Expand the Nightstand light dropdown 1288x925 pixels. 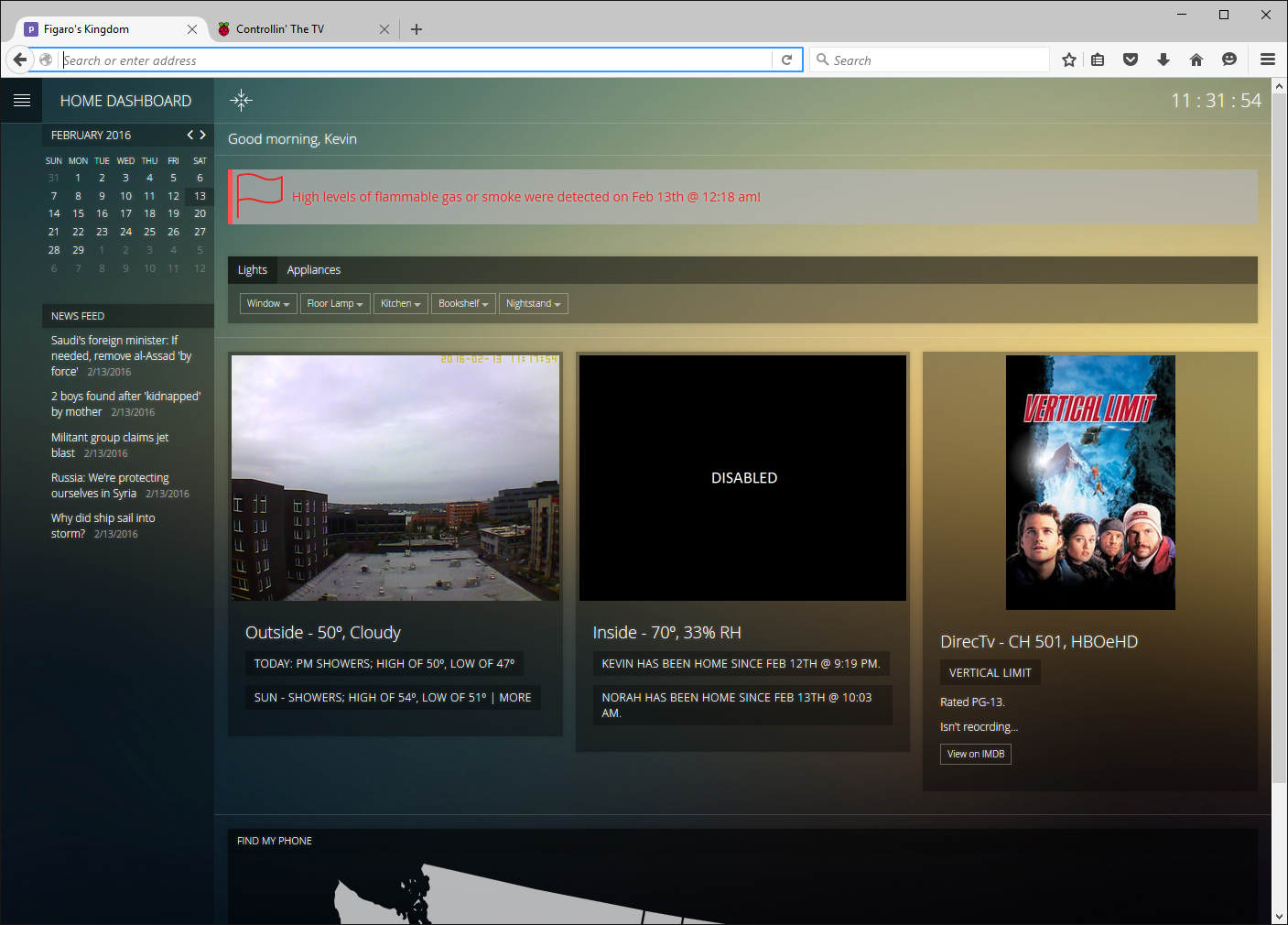(534, 303)
